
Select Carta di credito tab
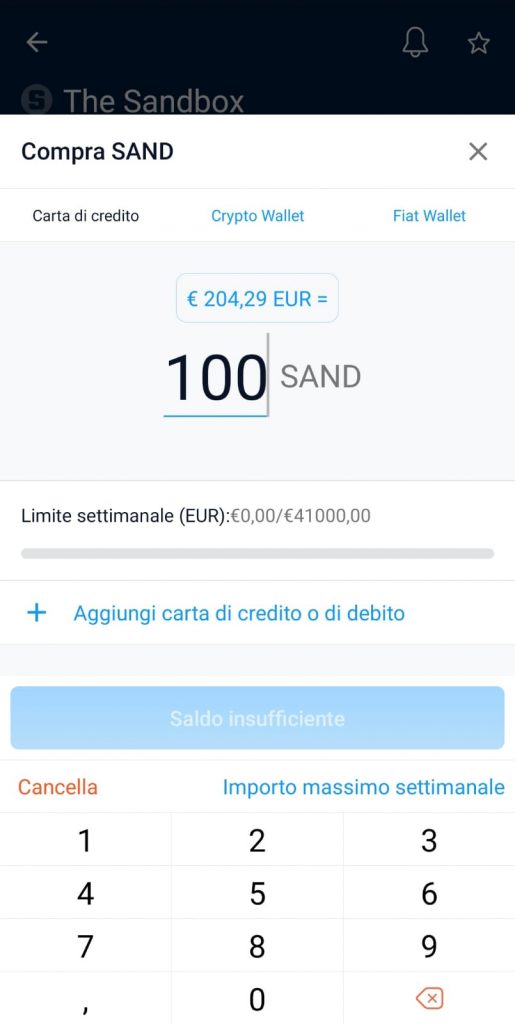click(x=86, y=216)
